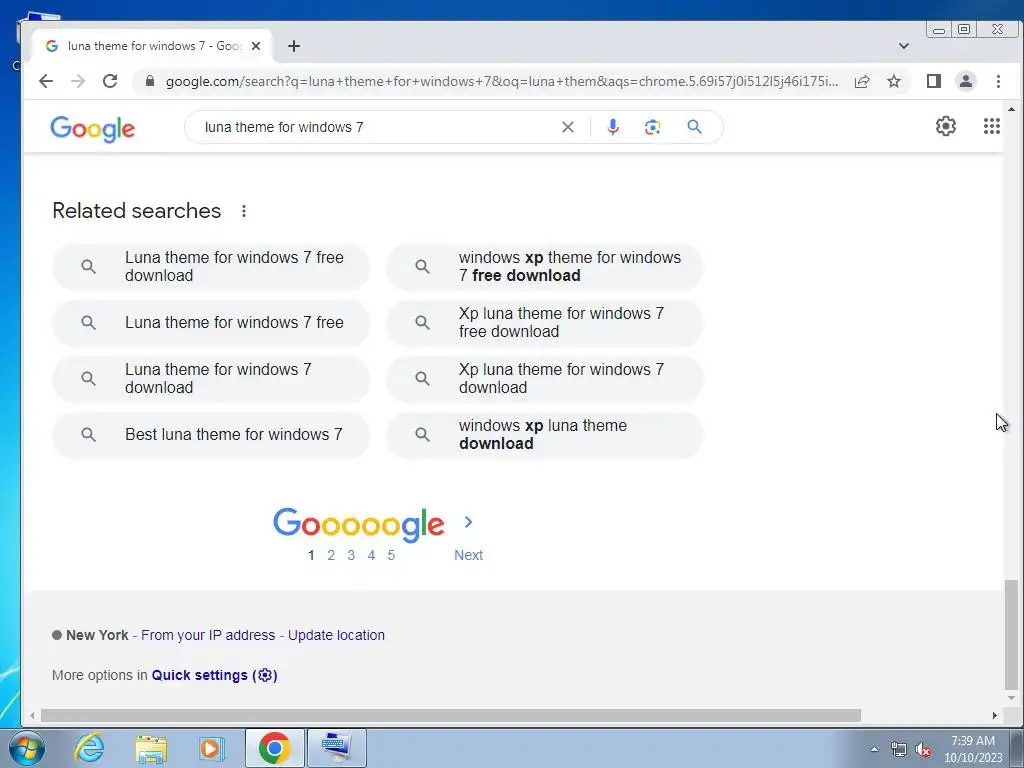Open the 'Xp luna theme for windows 7 download' suggestion
Screen dimensions: 1024x768
click(x=545, y=379)
